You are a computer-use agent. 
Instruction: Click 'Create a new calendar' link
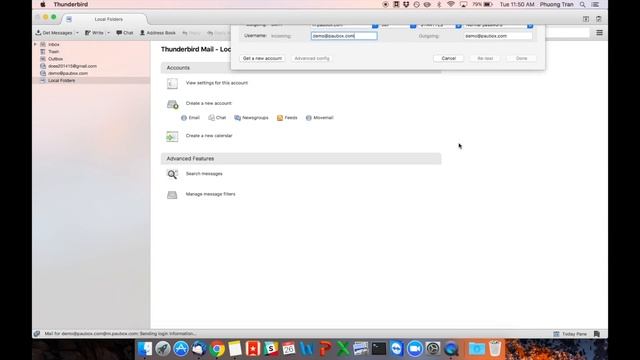209,136
